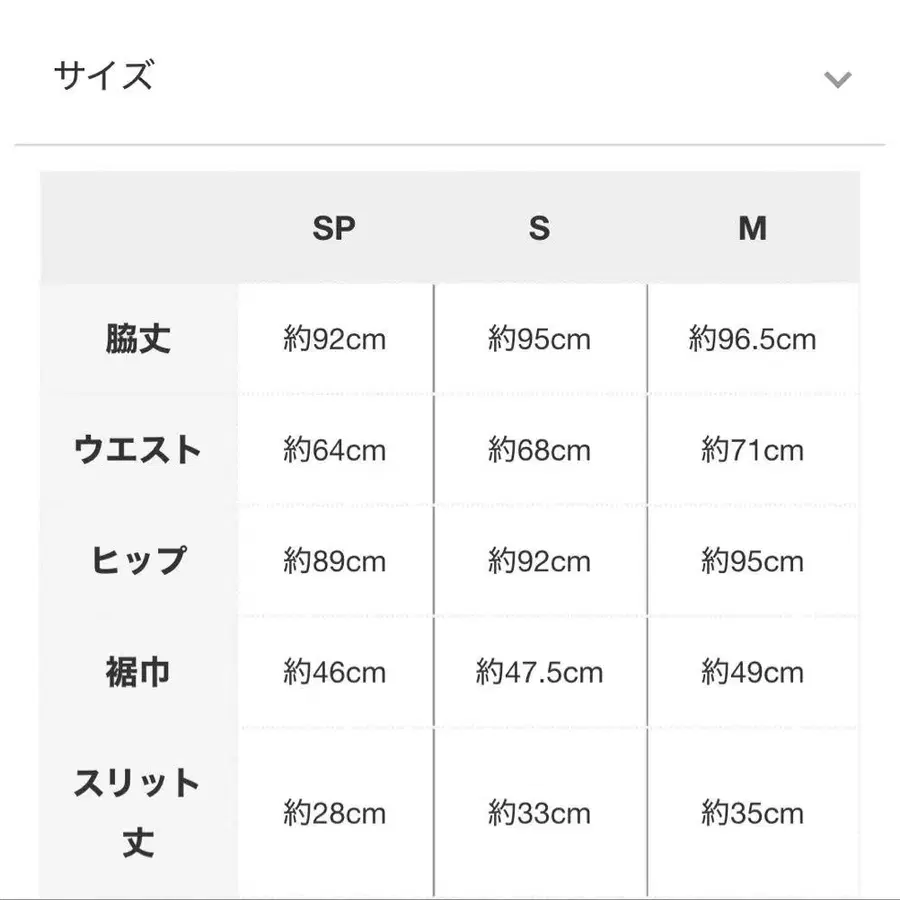Select the M column header
This screenshot has height=900, width=900.
point(753,229)
